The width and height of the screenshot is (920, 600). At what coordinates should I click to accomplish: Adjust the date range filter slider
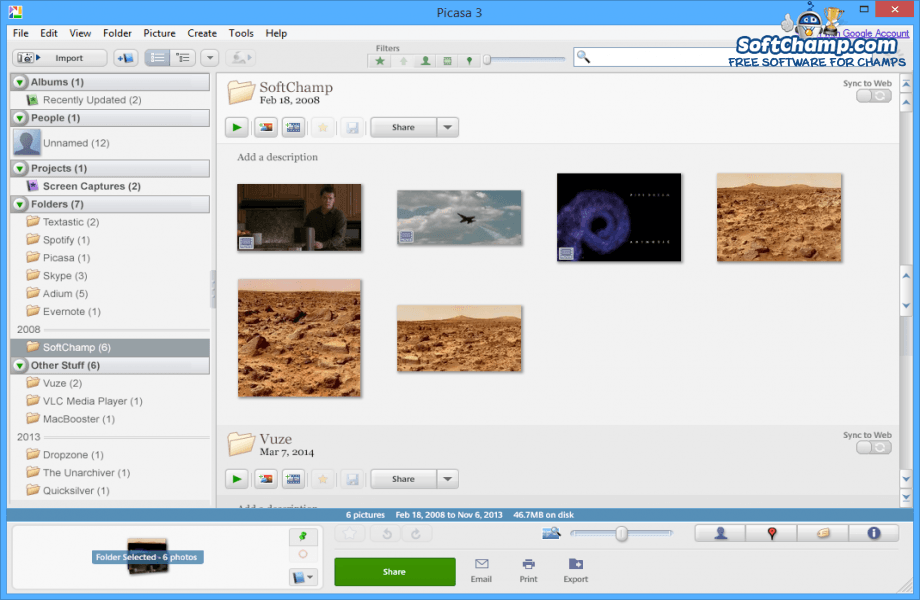[486, 59]
